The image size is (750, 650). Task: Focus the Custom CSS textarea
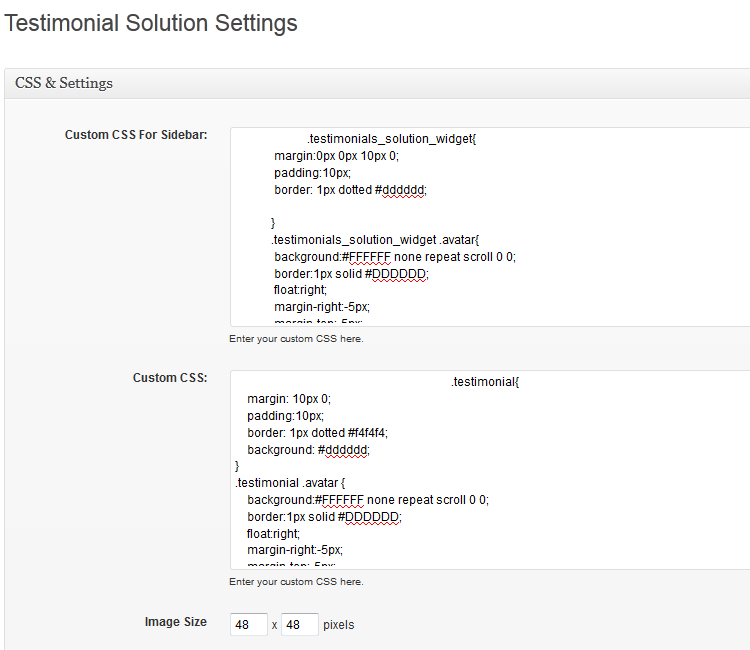490,470
